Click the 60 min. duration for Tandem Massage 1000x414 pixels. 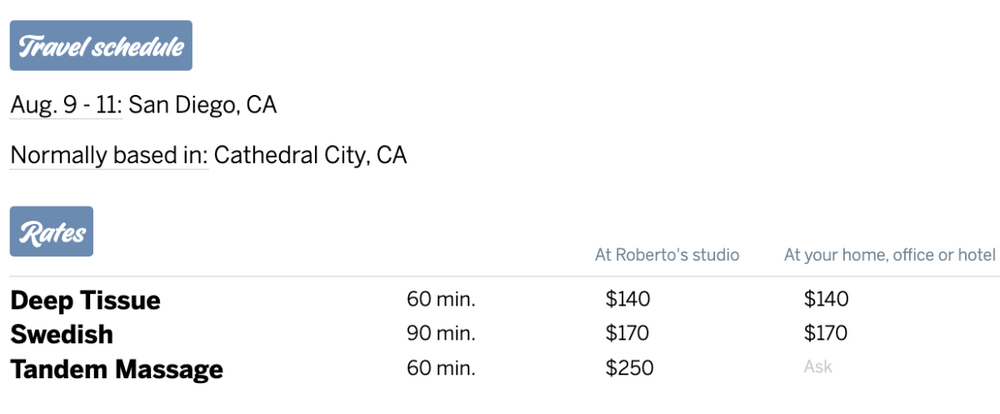(x=441, y=368)
